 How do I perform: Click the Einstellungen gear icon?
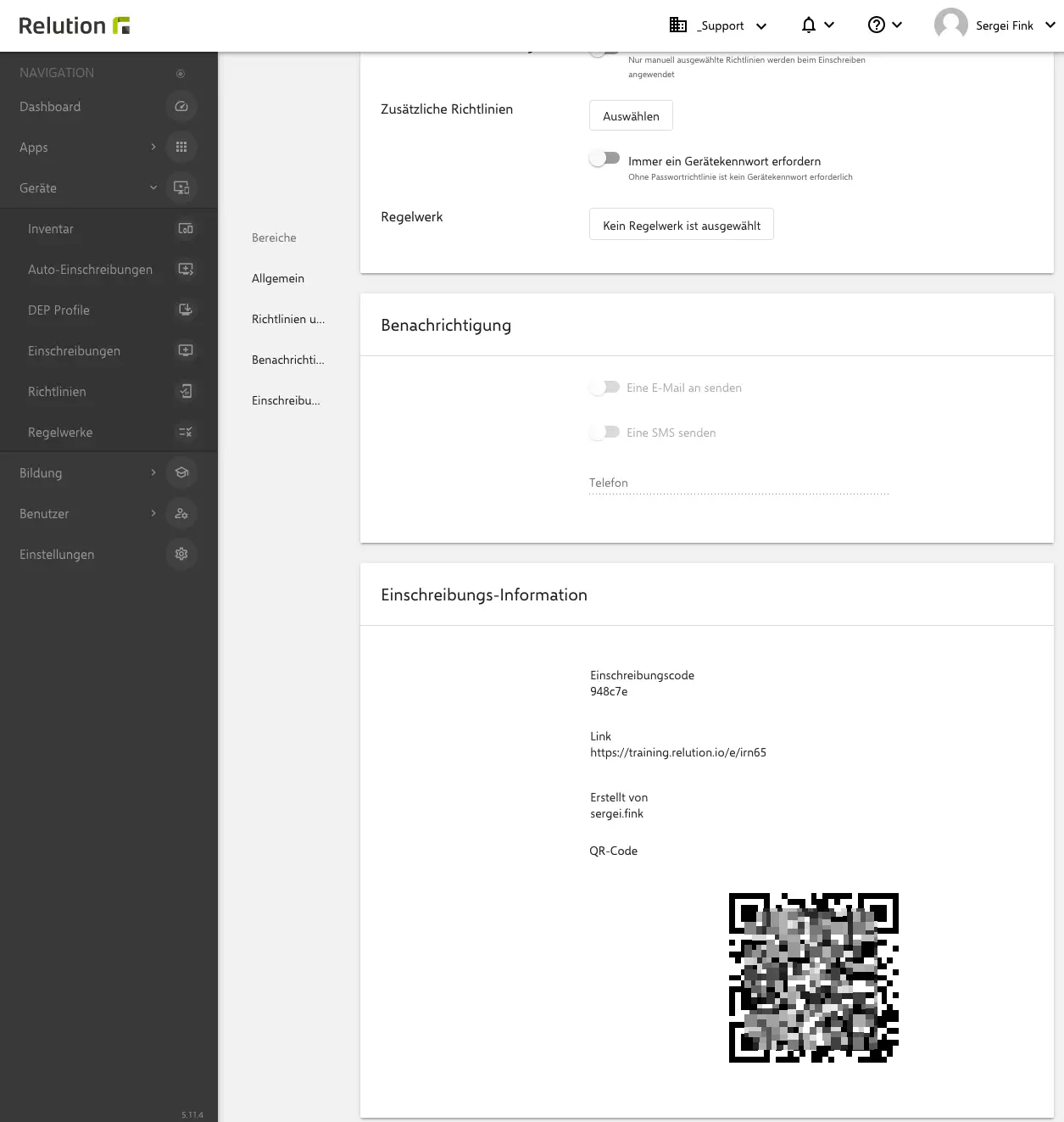(x=181, y=555)
